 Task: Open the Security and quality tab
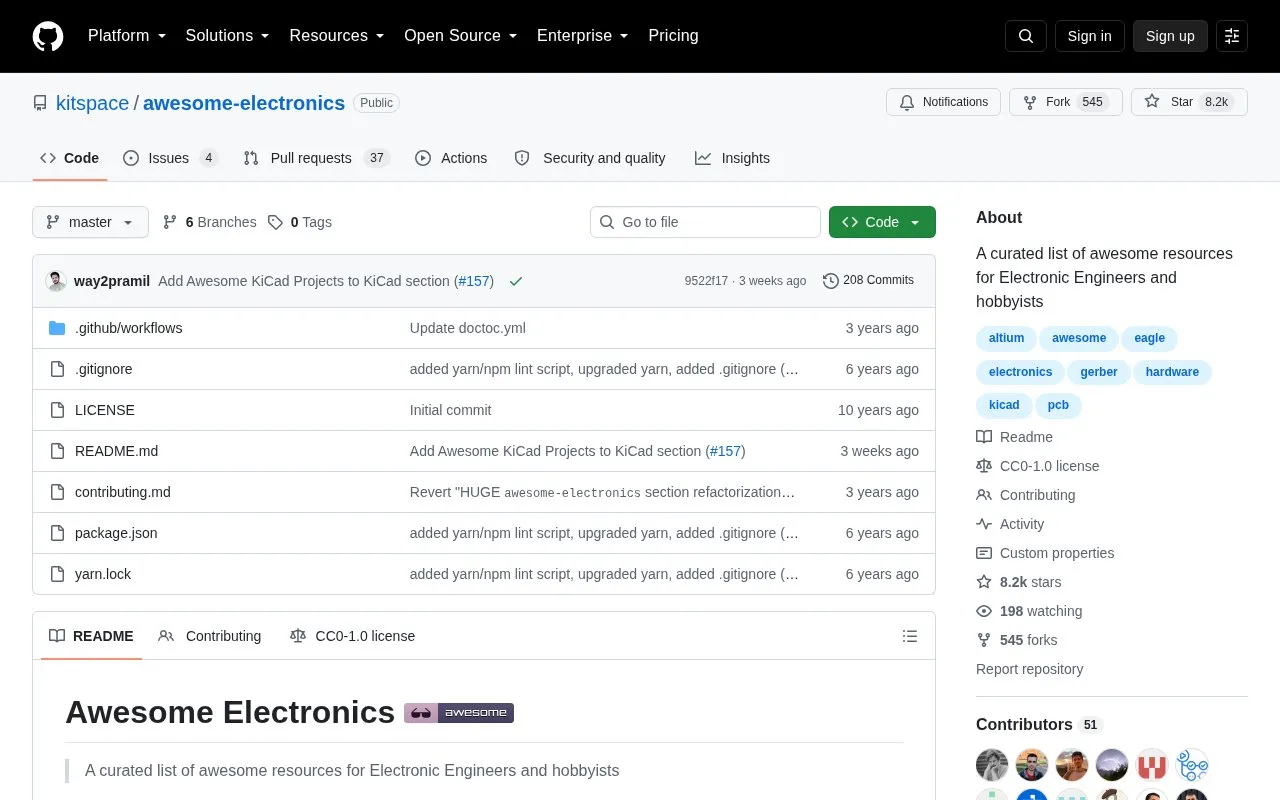pyautogui.click(x=590, y=158)
